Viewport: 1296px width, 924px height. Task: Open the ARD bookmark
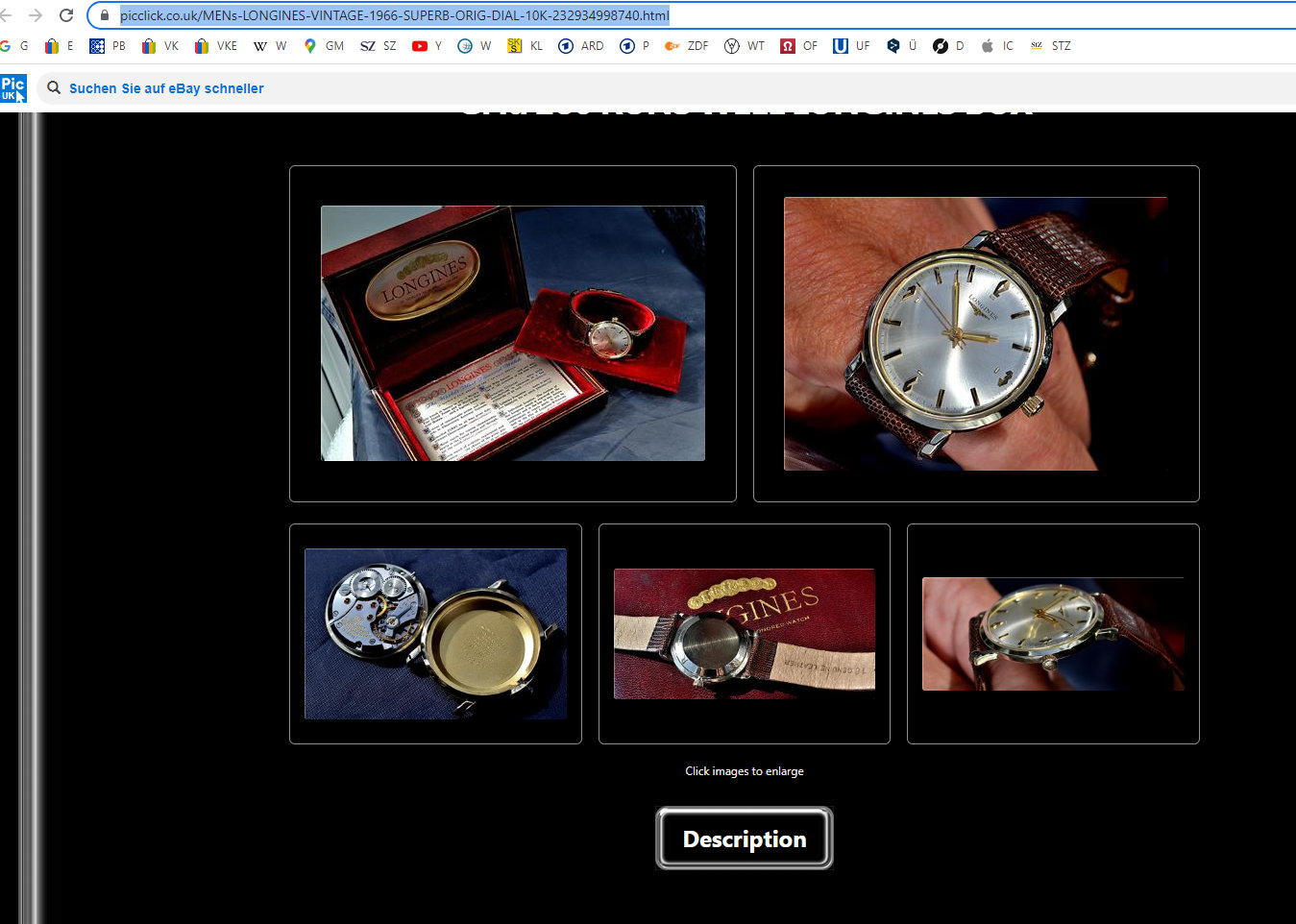coord(581,46)
